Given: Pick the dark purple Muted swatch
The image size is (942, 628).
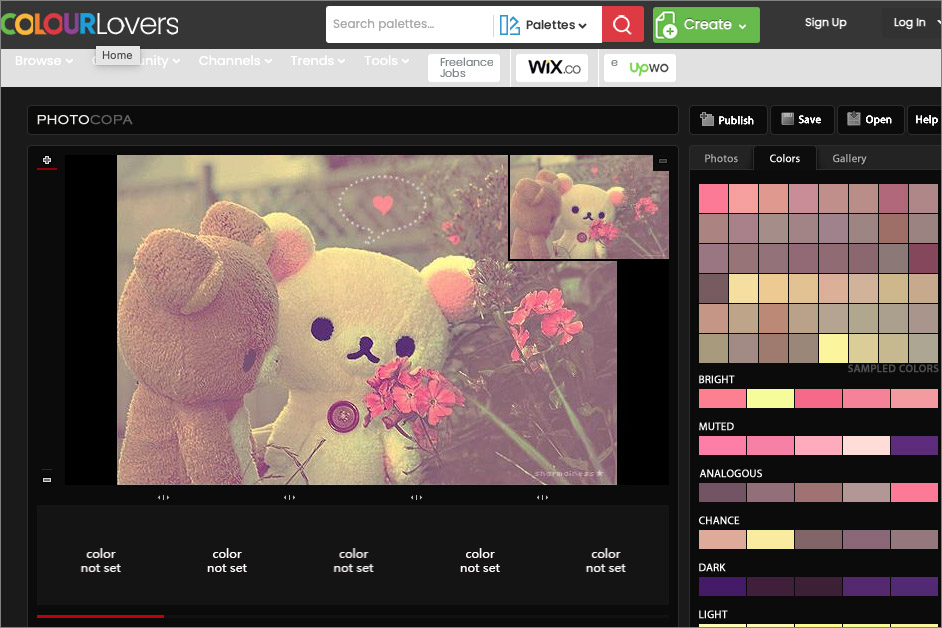Looking at the screenshot, I should tap(914, 445).
